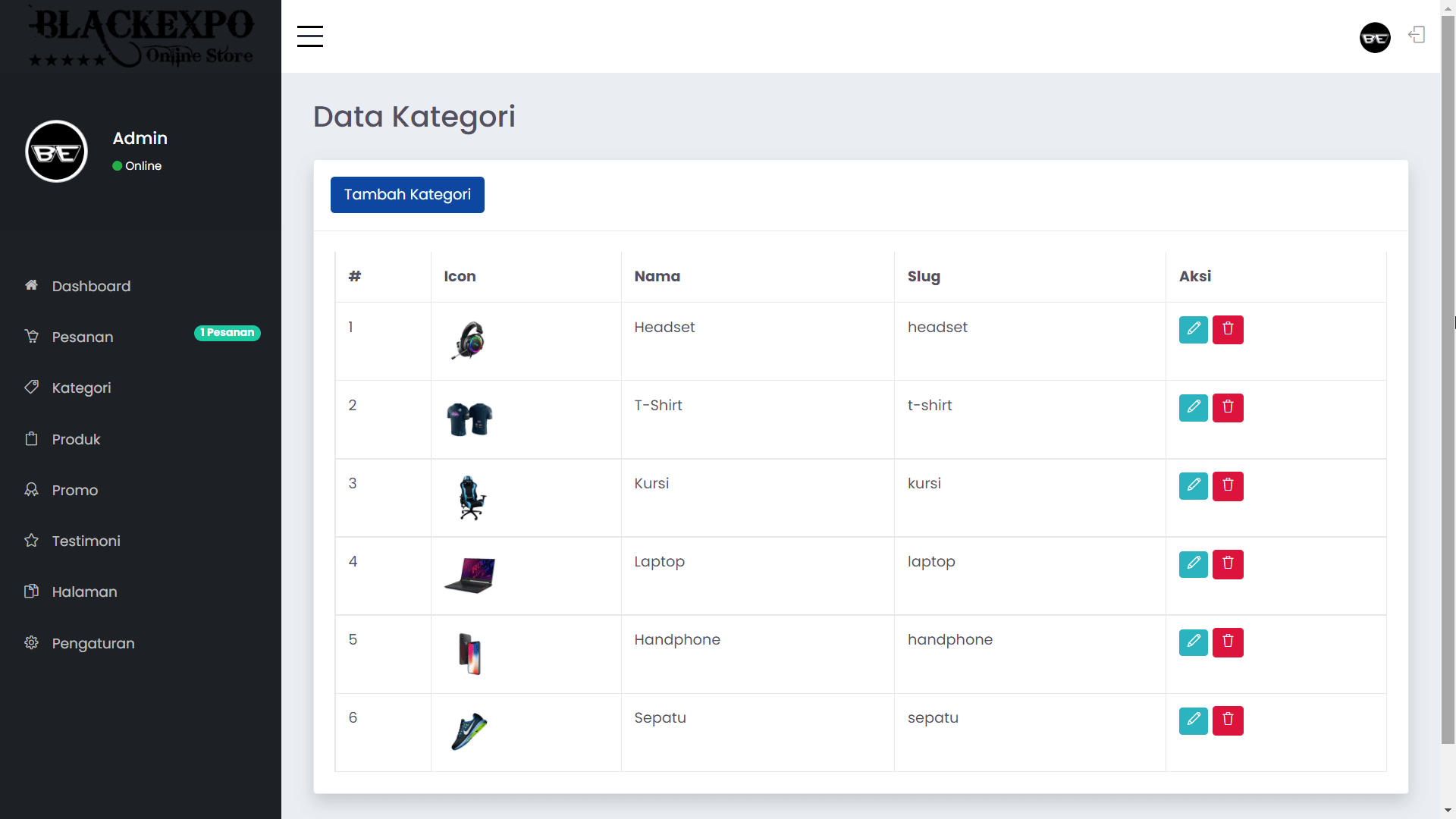Select the Testimoni star icon
1456x819 pixels.
pos(31,540)
